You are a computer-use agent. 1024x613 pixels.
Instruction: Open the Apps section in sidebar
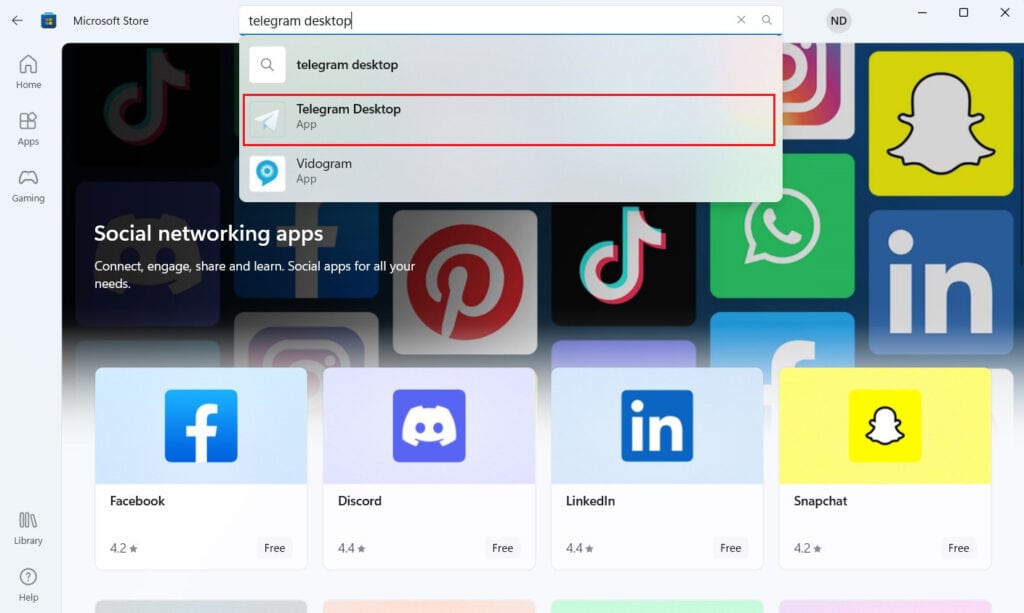point(28,129)
